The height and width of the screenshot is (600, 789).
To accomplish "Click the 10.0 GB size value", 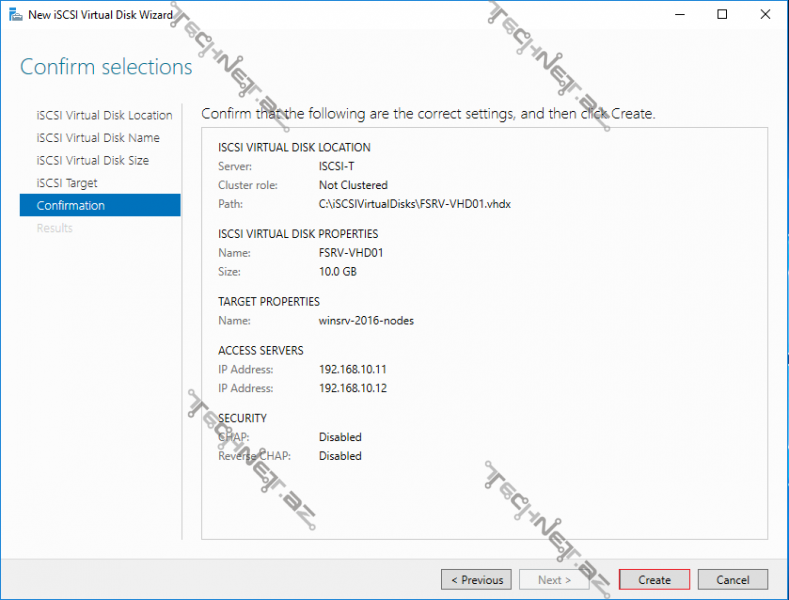I will pos(337,271).
